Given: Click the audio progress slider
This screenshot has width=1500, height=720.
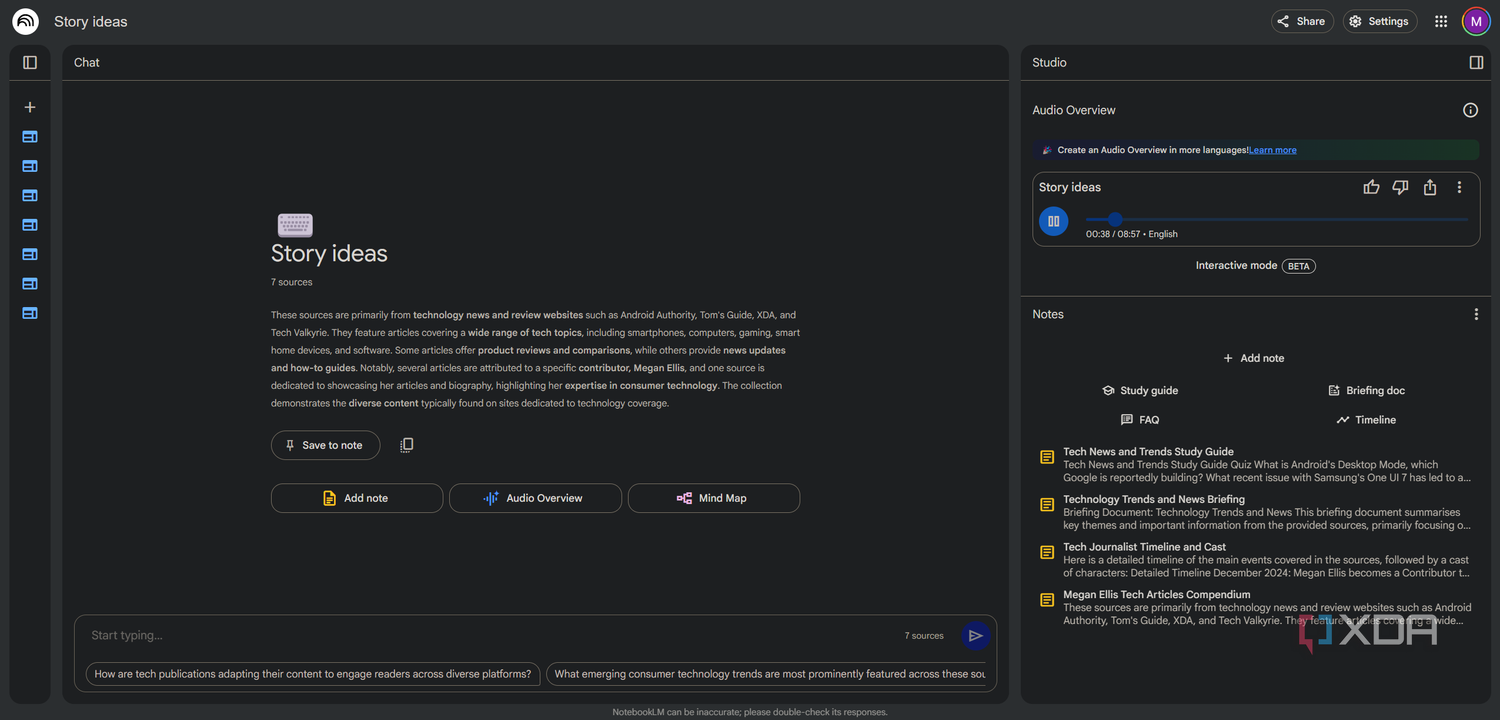Looking at the screenshot, I should coord(1277,219).
